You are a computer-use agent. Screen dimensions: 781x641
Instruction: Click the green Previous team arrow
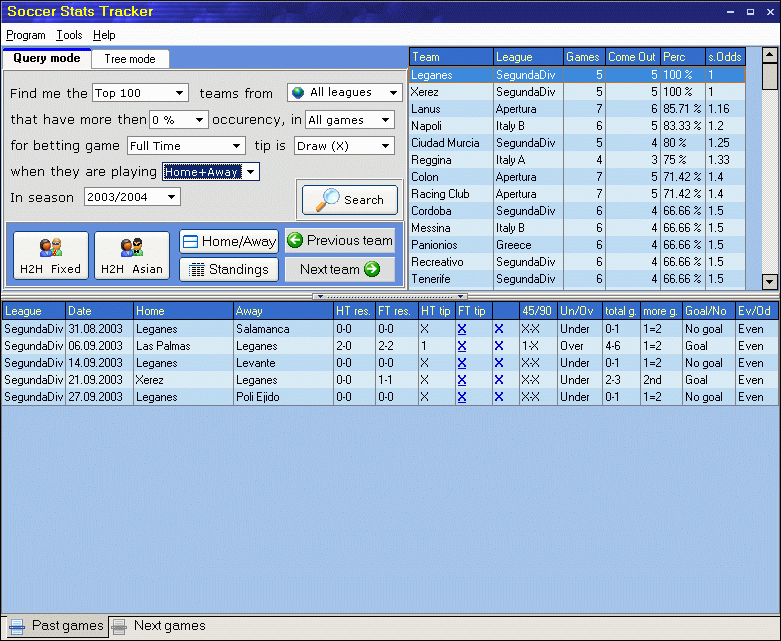click(295, 240)
